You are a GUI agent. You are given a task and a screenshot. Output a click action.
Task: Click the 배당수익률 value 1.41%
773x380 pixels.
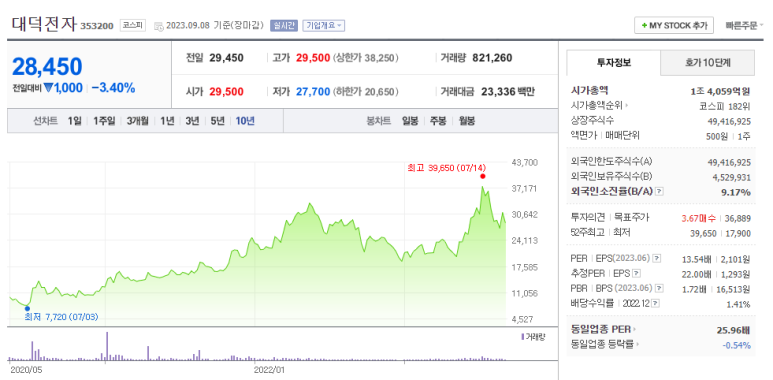(x=738, y=304)
